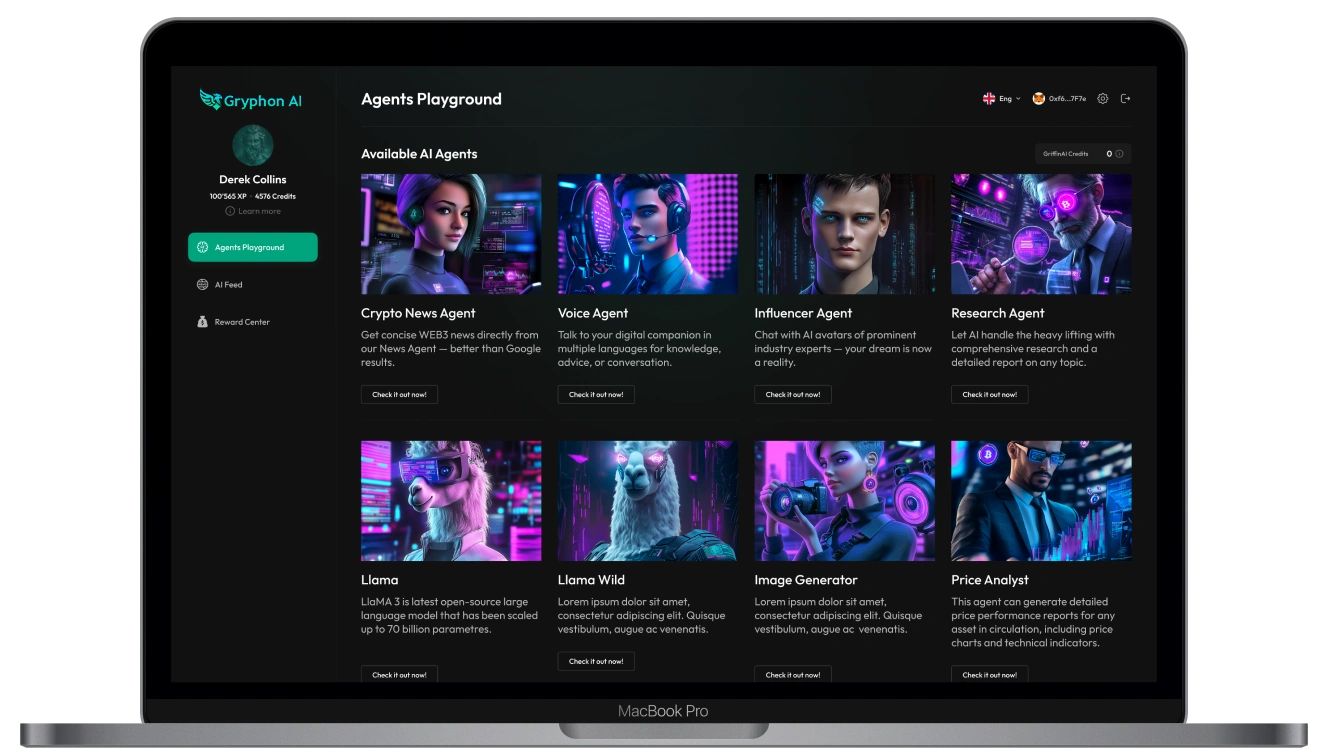This screenshot has width=1328, height=748.
Task: Open settings via the gear icon
Action: click(x=1103, y=99)
